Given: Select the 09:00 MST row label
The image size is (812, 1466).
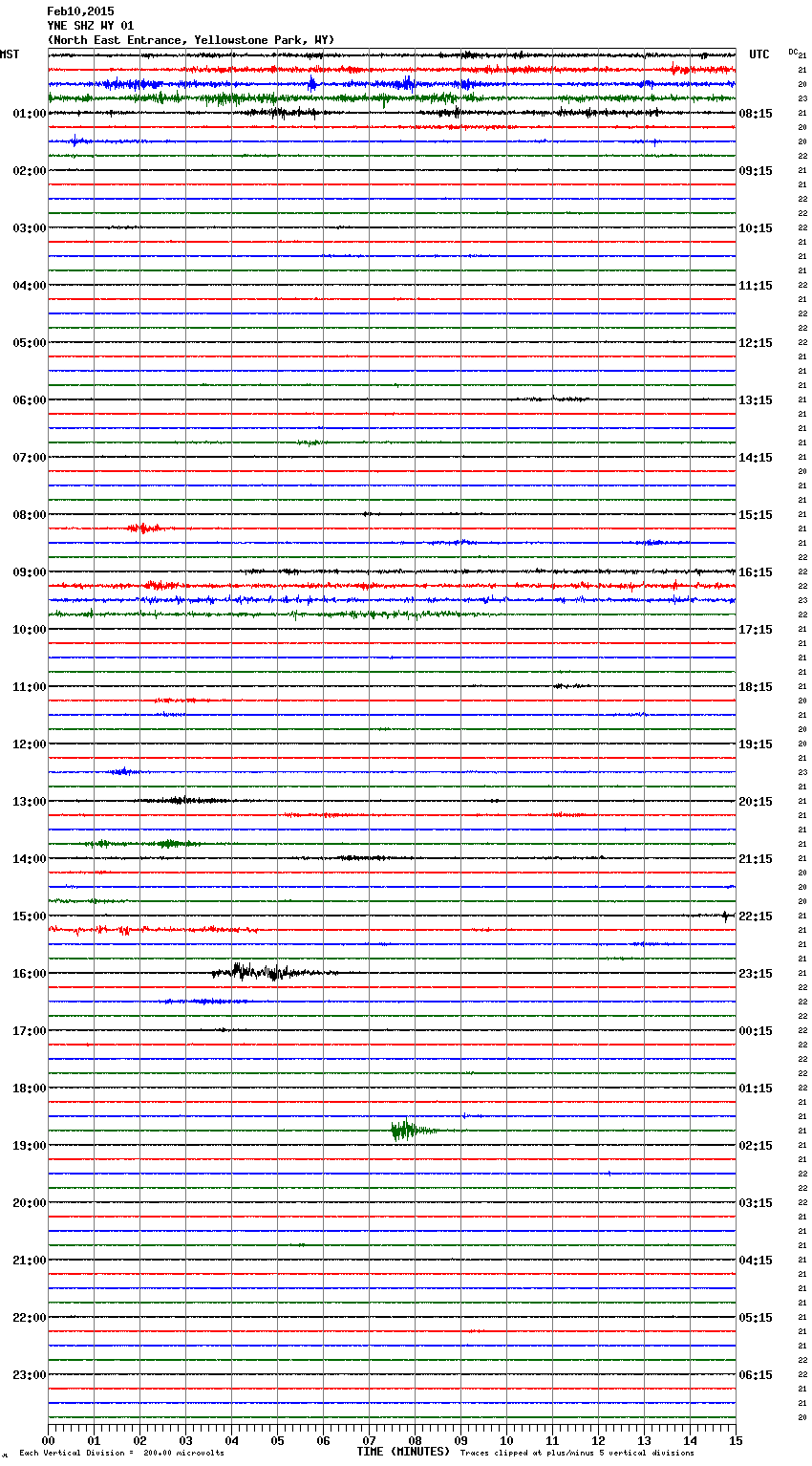Looking at the screenshot, I should click(x=30, y=572).
